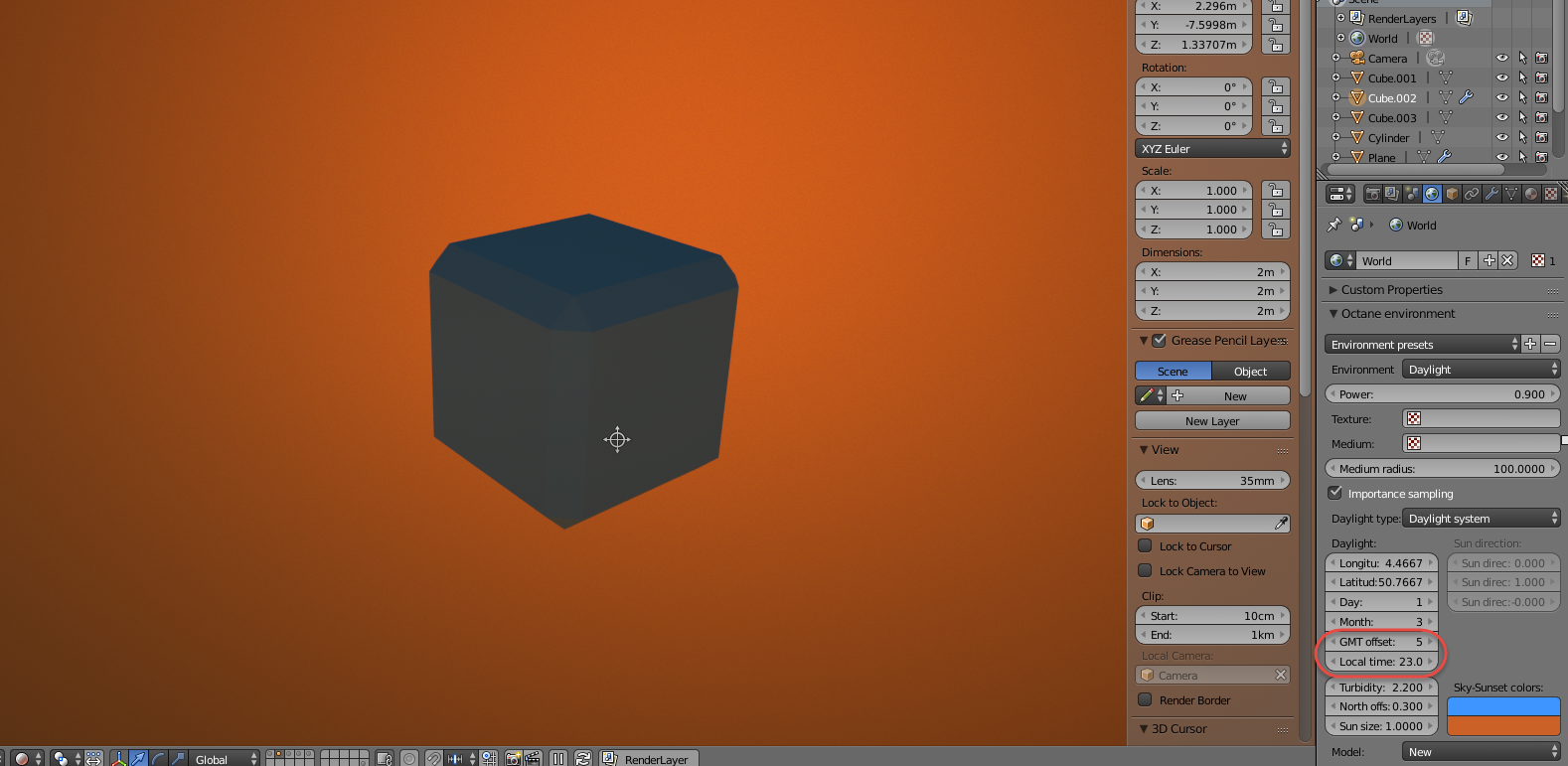1568x766 pixels.
Task: Click the OpenGL render image camera icon
Action: pyautogui.click(x=513, y=758)
